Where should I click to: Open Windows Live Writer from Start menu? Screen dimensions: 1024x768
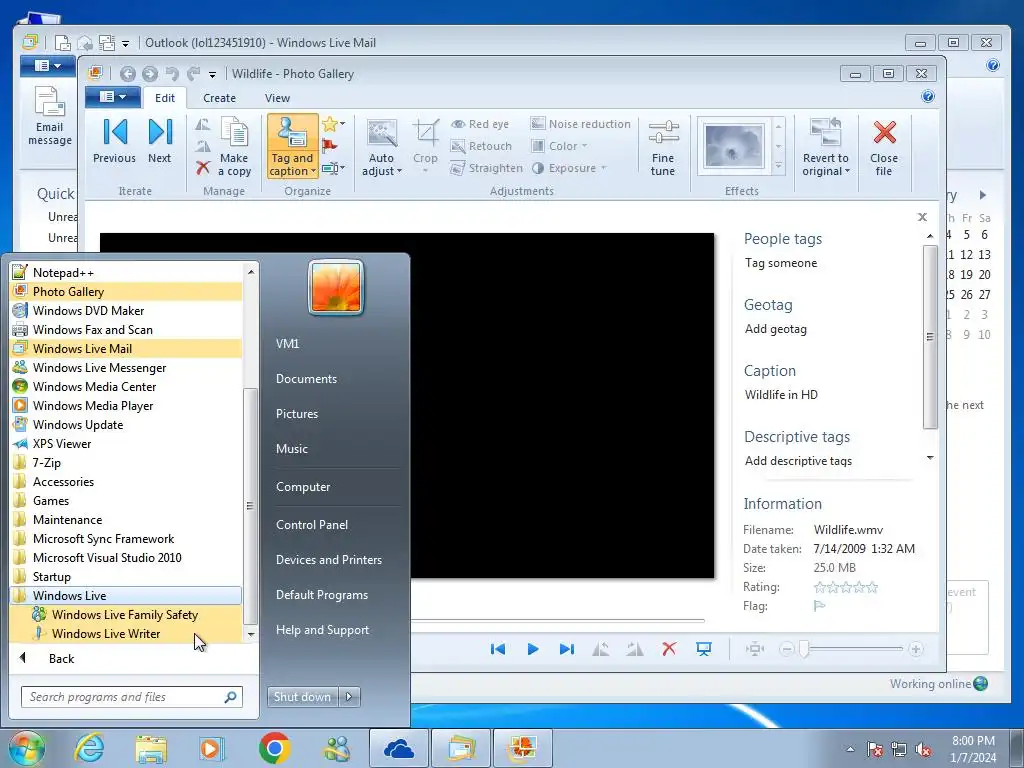126,633
